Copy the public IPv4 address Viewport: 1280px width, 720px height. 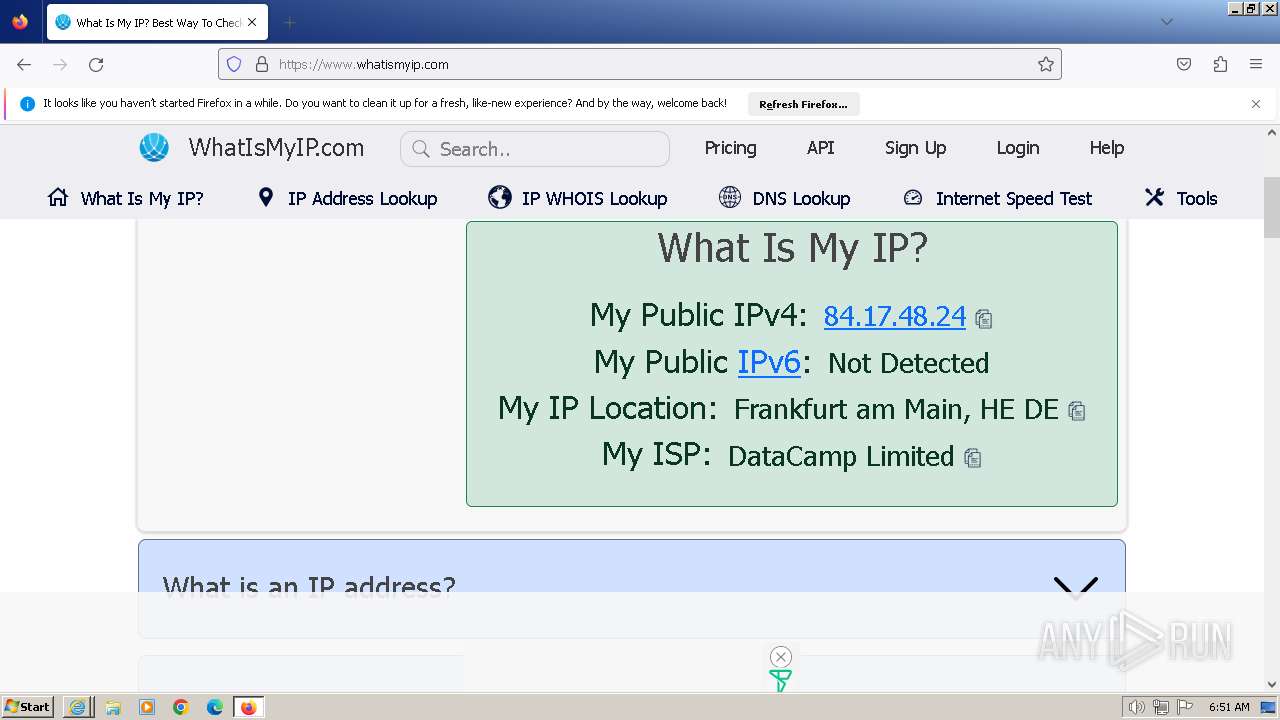pos(984,319)
